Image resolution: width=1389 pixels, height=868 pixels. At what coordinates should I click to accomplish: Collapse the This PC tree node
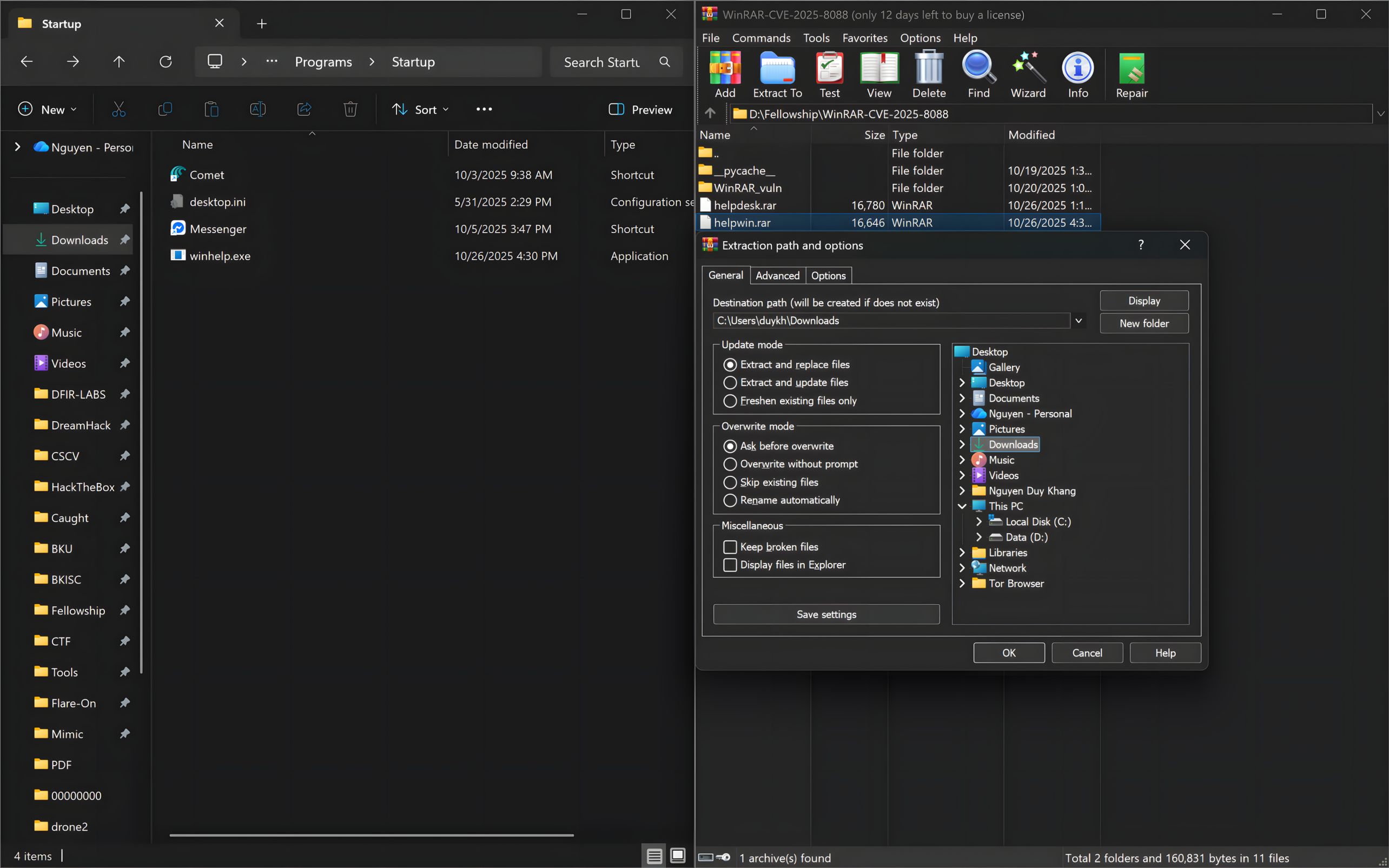point(963,506)
